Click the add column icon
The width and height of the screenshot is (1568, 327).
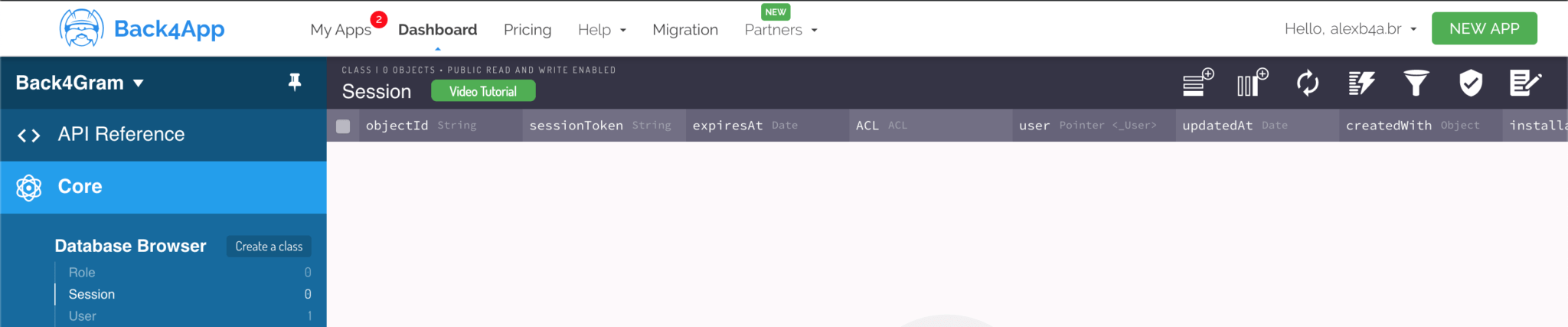click(1252, 83)
